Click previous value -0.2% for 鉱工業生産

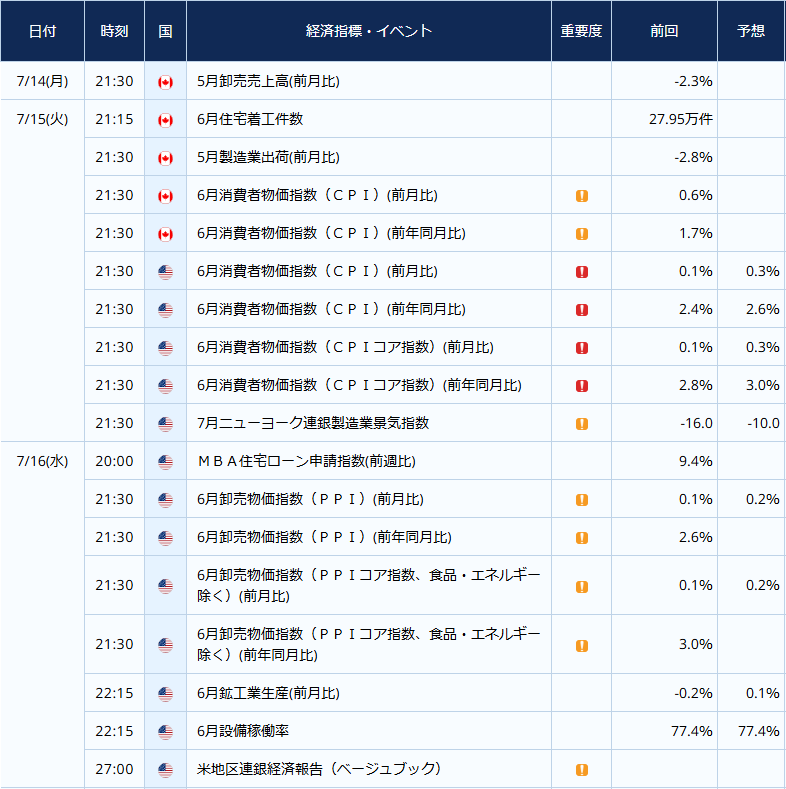(x=693, y=693)
